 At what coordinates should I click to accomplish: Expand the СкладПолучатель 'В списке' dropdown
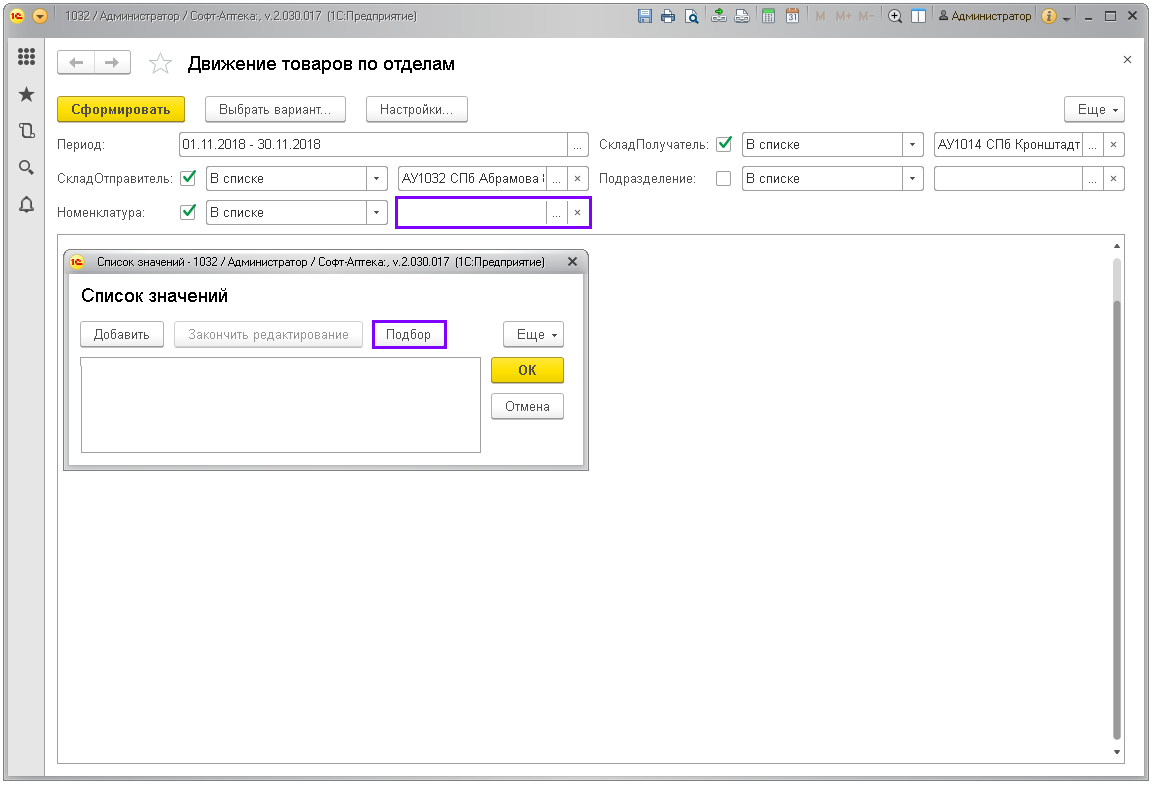point(912,144)
